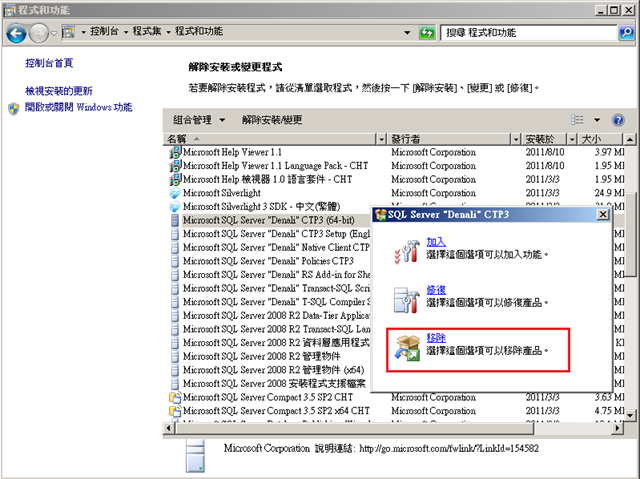
Task: Click 程式和功能 breadcrumb in address bar
Action: coord(199,31)
